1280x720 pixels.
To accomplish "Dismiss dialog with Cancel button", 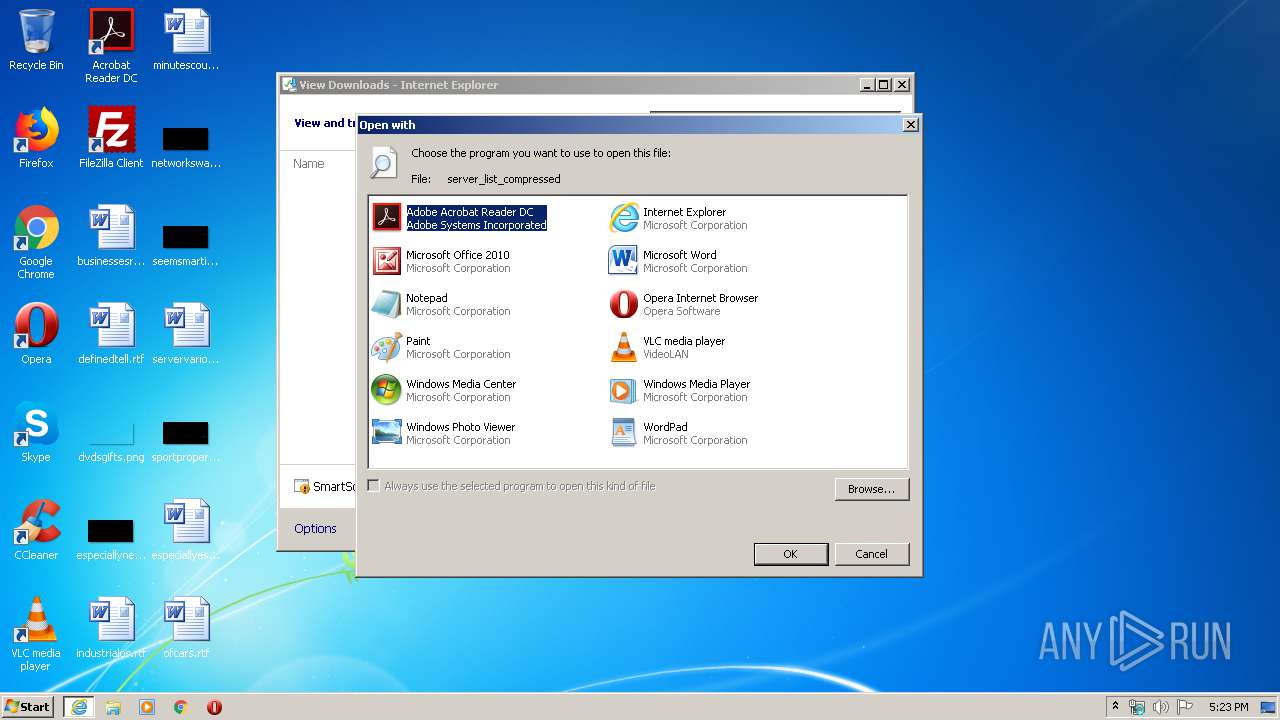I will (871, 554).
